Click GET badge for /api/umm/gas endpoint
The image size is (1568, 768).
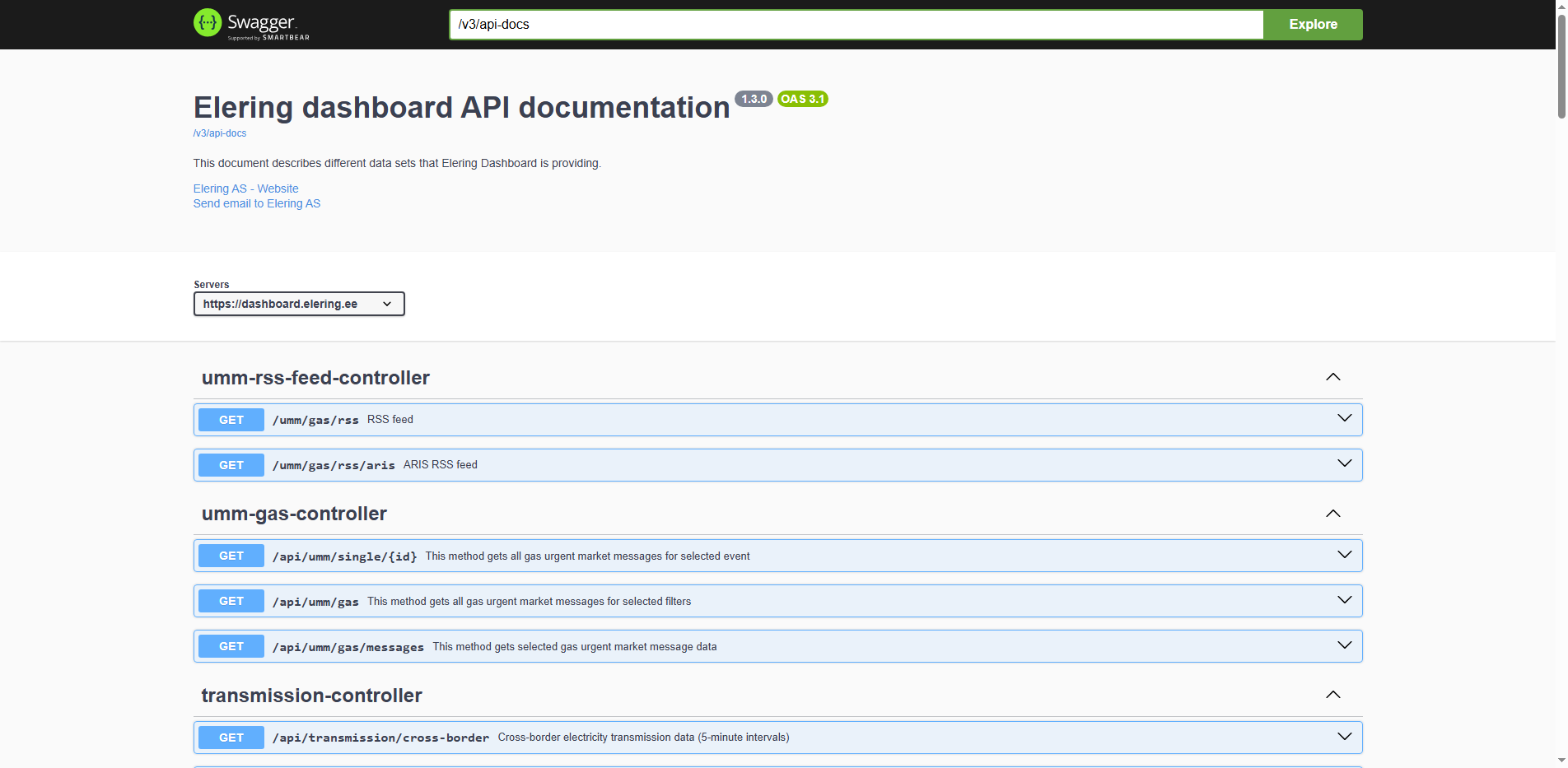[x=231, y=601]
